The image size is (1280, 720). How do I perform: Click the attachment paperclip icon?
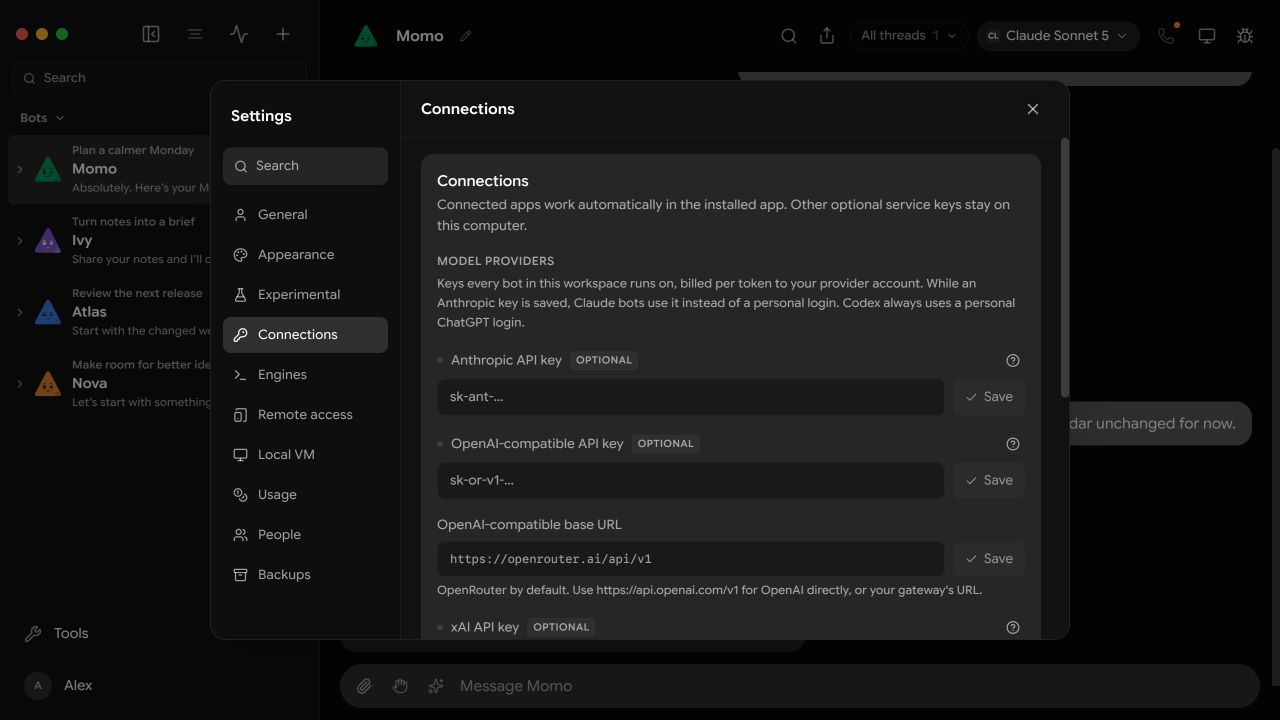(x=364, y=686)
